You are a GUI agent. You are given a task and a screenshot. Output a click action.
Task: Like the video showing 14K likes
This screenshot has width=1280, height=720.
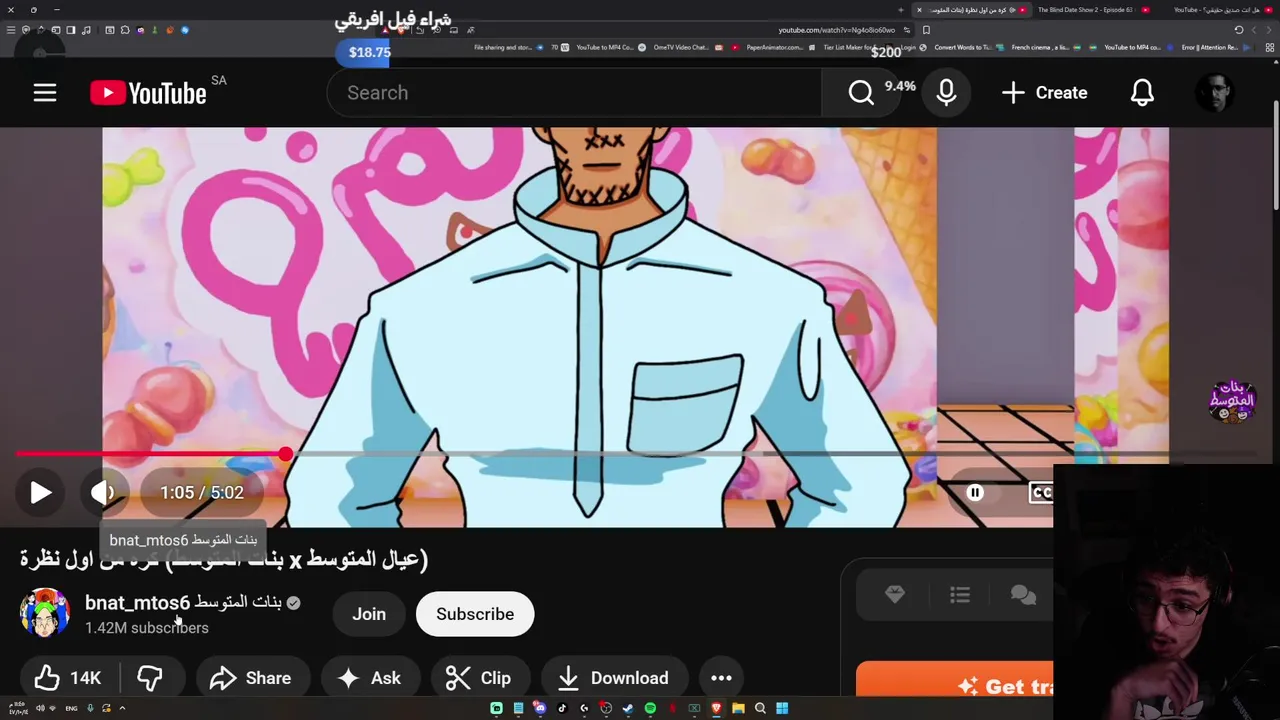coord(68,678)
